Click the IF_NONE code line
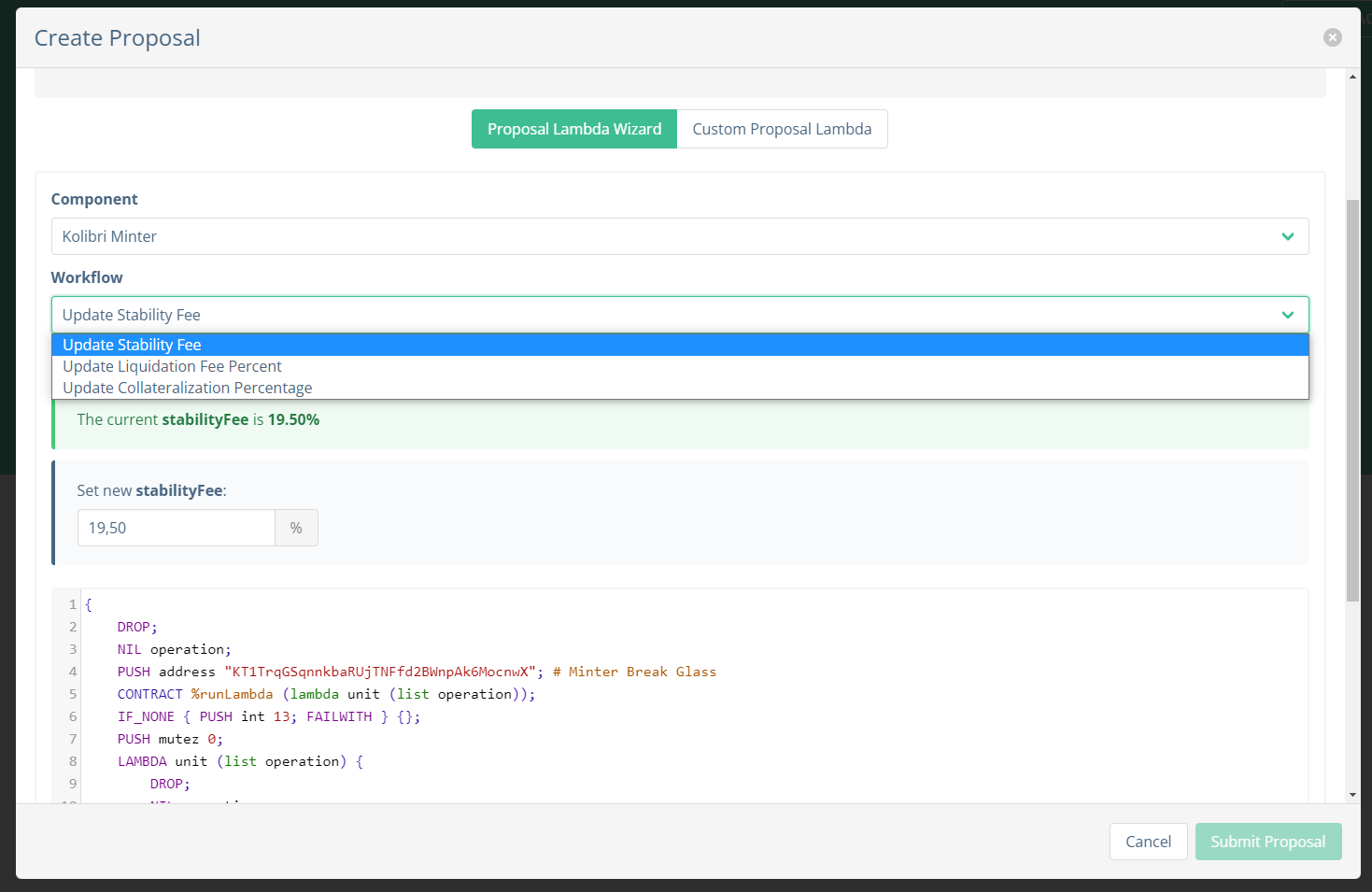The width and height of the screenshot is (1372, 892). point(269,716)
